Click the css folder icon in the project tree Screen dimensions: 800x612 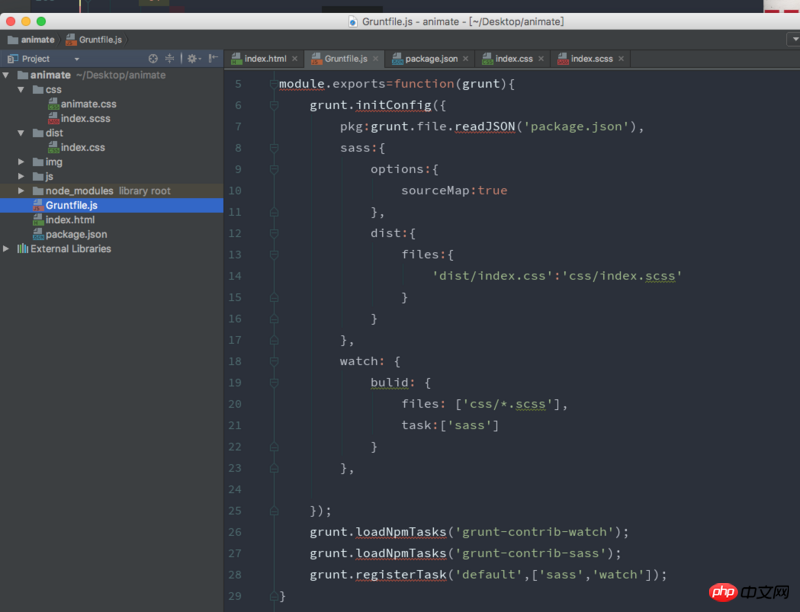[x=38, y=90]
